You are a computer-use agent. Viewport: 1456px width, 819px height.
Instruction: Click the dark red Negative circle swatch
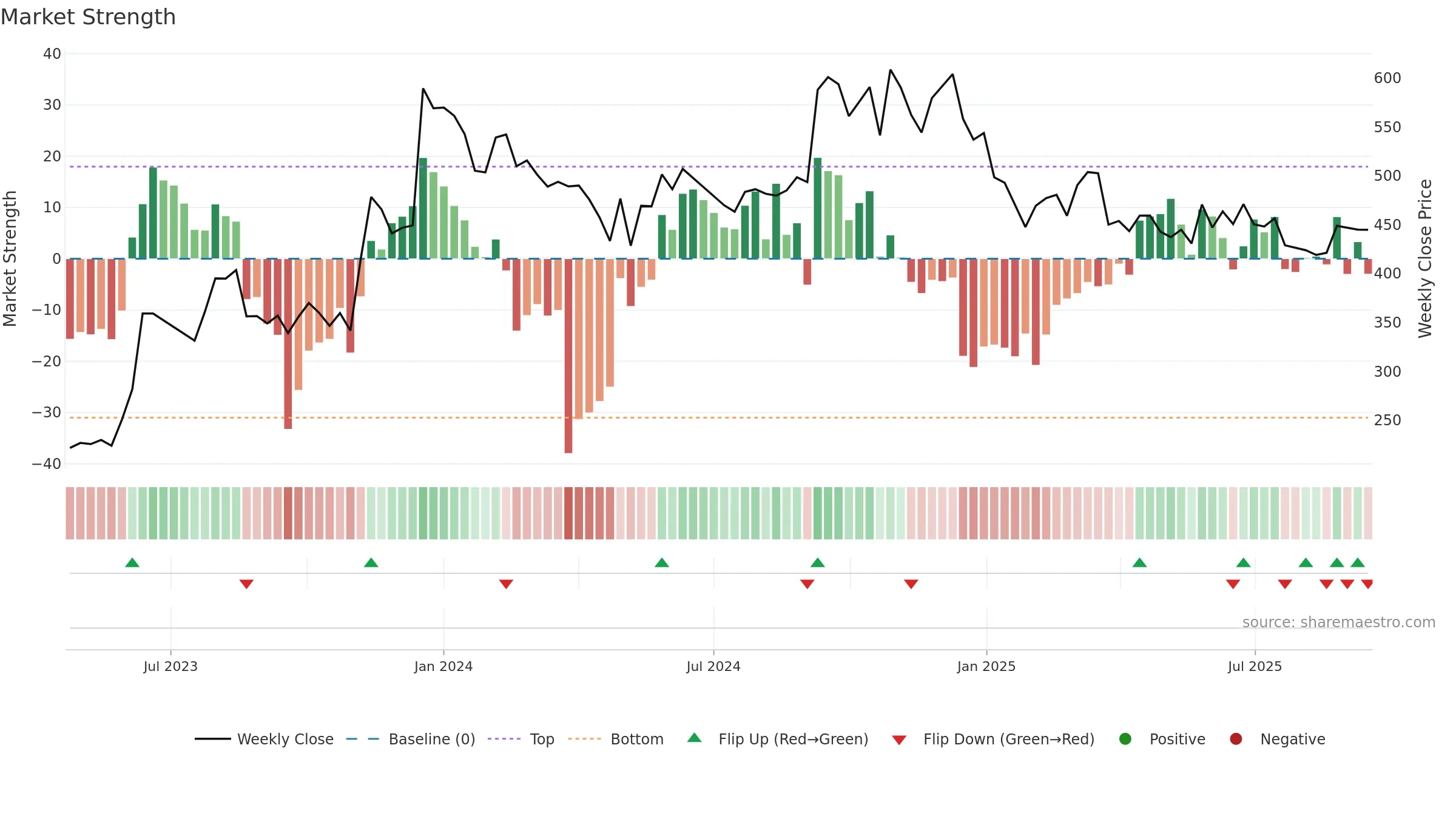coord(1236,739)
